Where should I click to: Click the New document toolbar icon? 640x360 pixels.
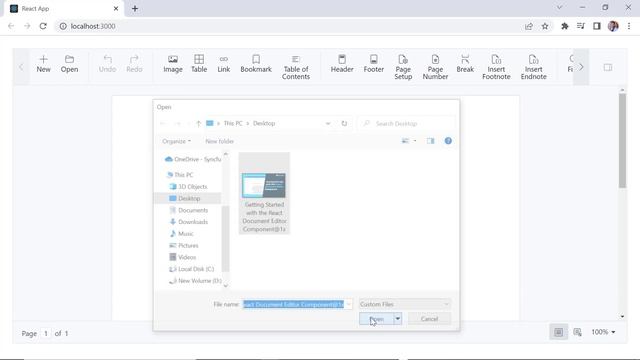pos(43,64)
